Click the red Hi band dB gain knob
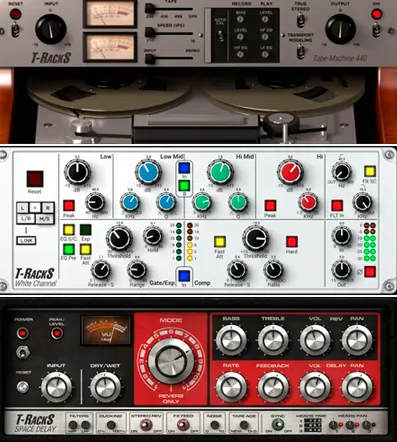The width and height of the screenshot is (397, 442). coord(290,172)
